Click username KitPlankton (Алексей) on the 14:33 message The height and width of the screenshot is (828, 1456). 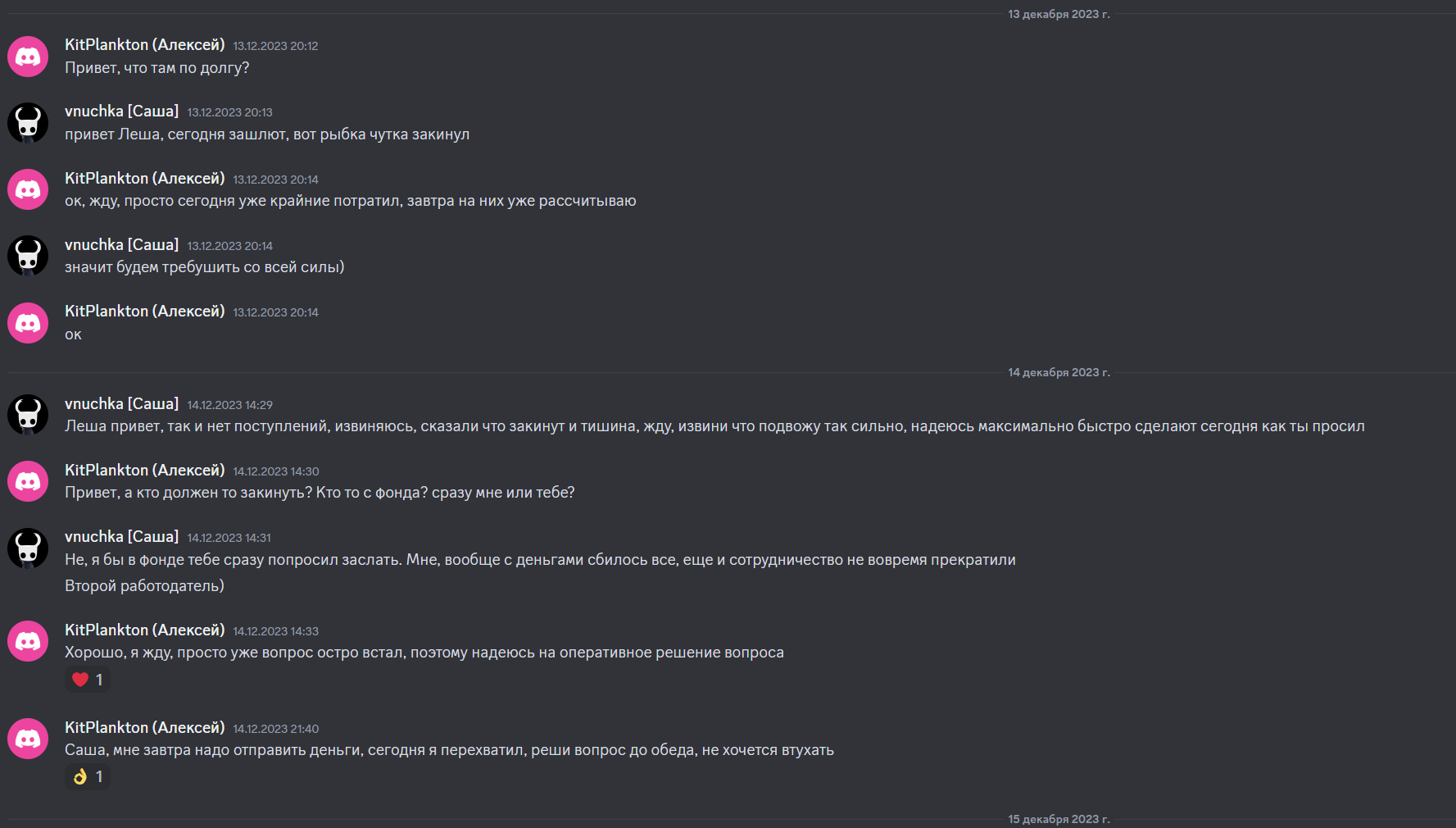coord(145,630)
